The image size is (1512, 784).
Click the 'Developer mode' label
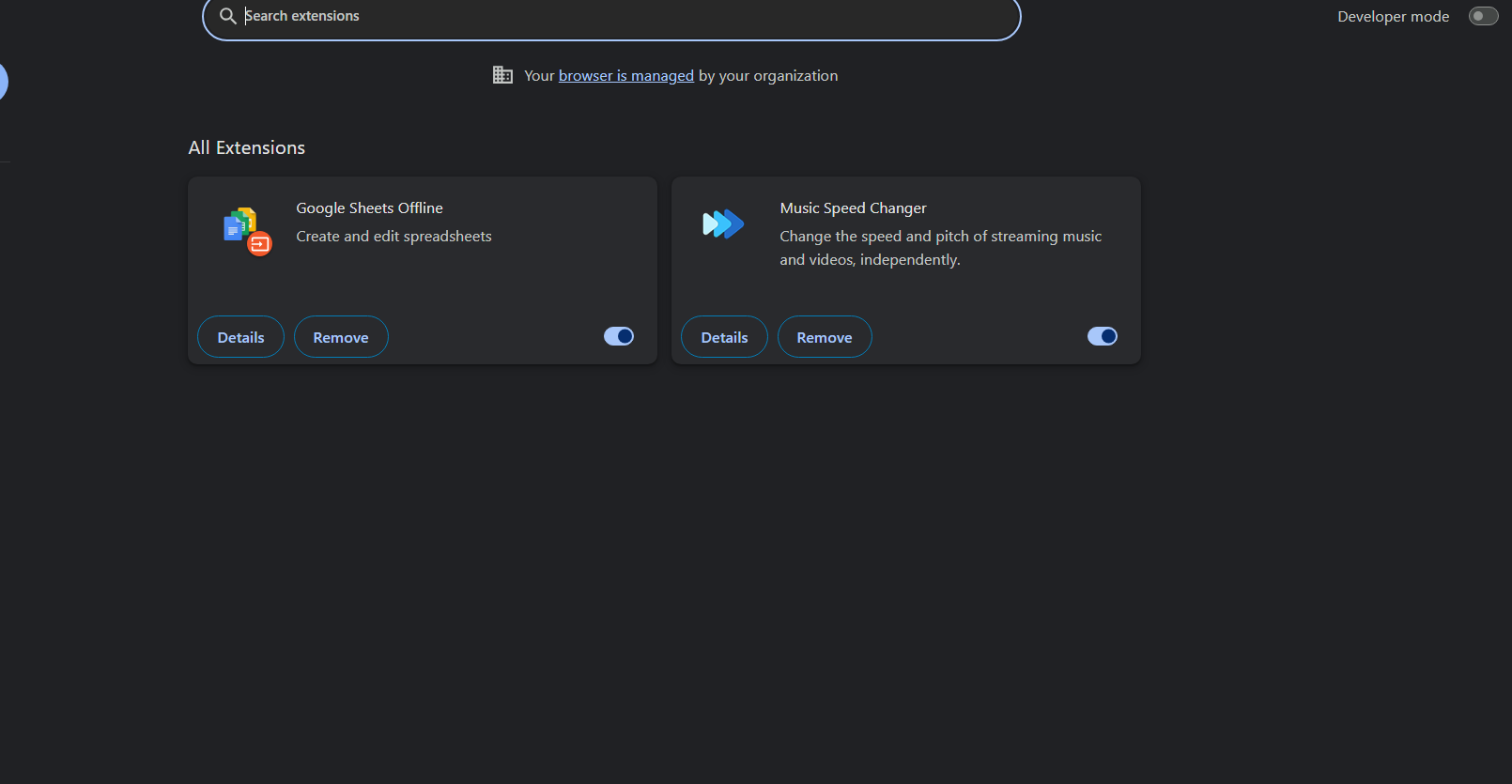[x=1393, y=17]
